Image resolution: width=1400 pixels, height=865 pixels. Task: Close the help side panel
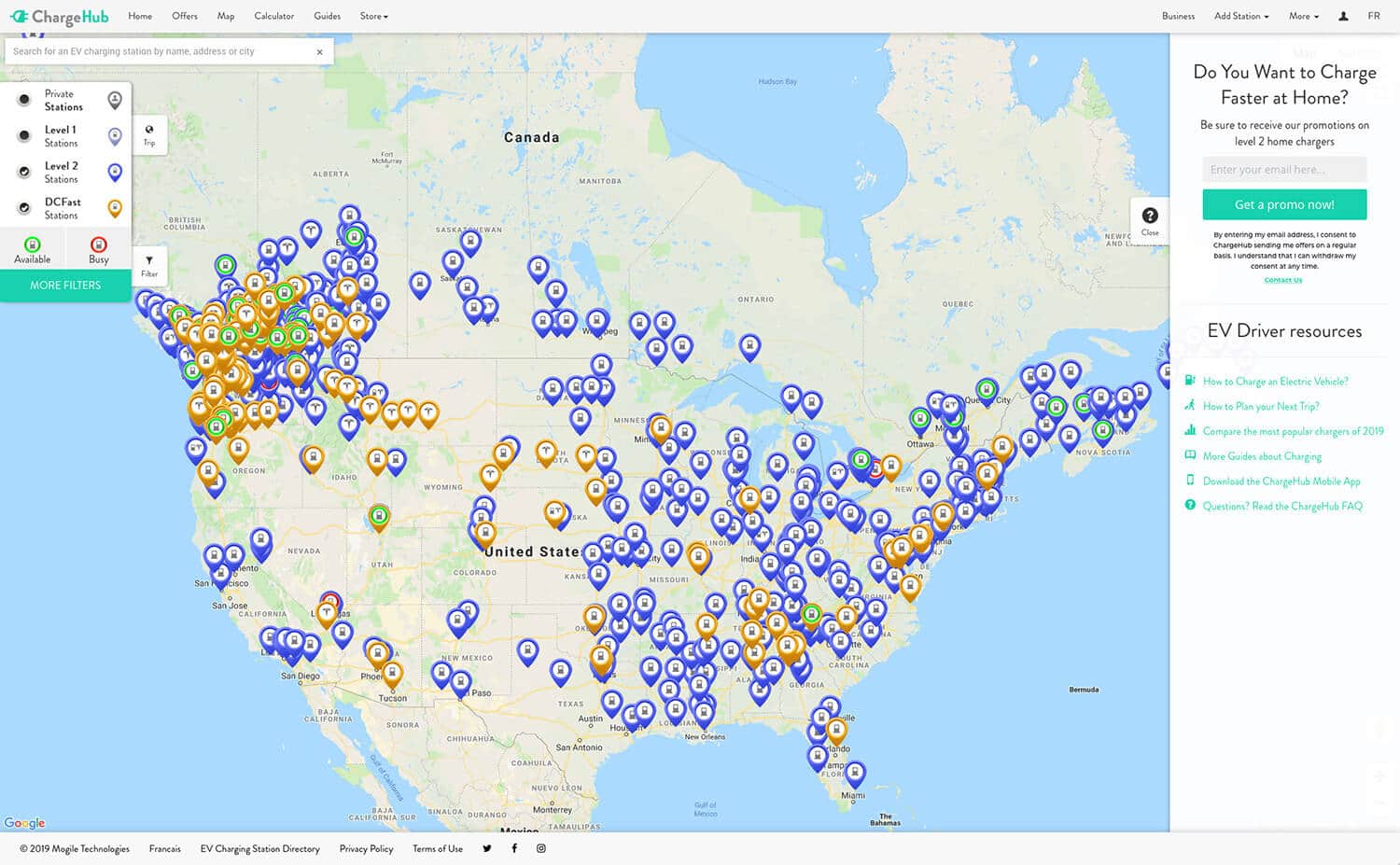1150,221
